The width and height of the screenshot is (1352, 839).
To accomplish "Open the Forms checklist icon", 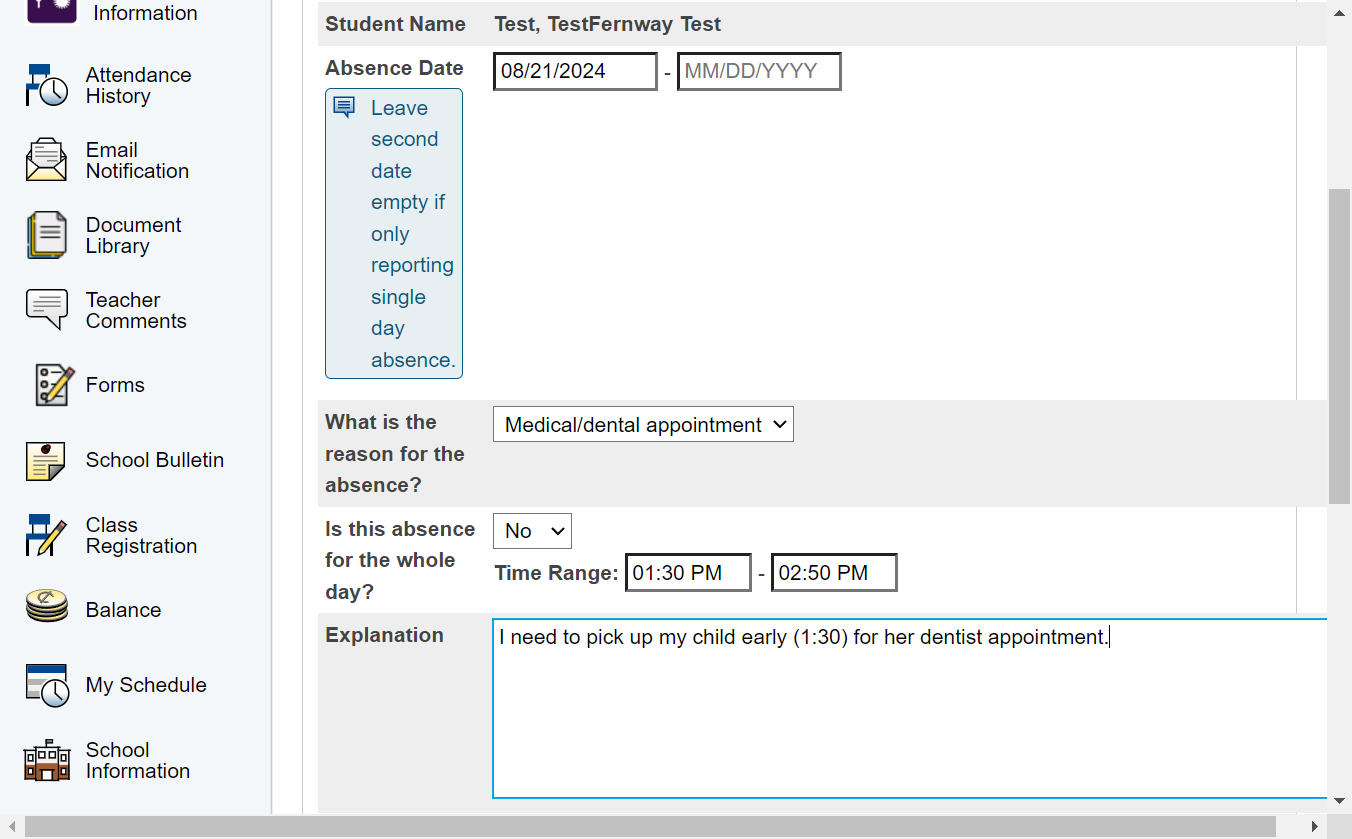I will coord(55,385).
